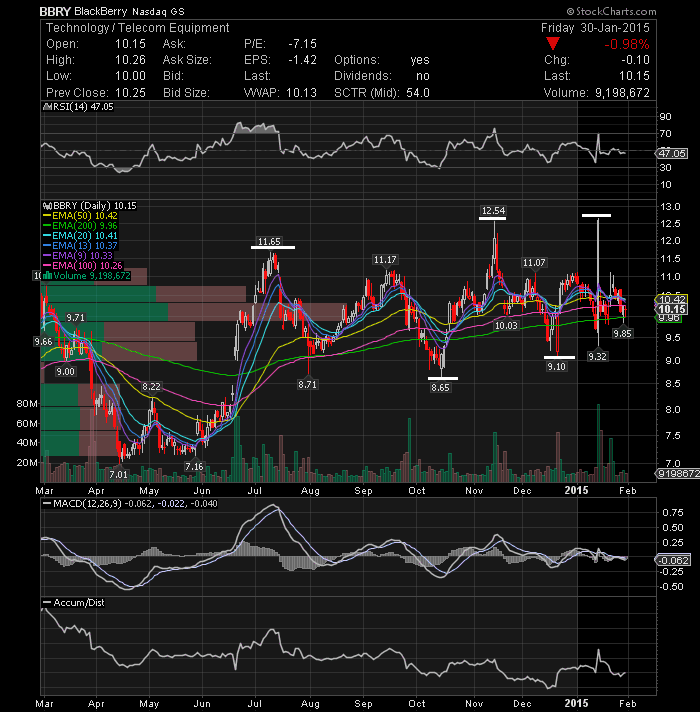Click the '-0.062' MACD axis tag

point(674,560)
